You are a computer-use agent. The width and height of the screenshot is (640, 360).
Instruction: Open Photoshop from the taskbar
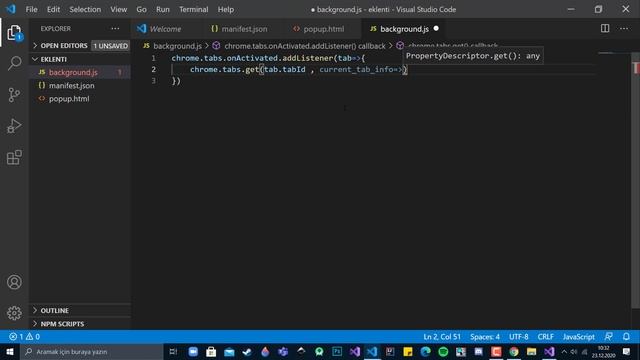coord(337,351)
